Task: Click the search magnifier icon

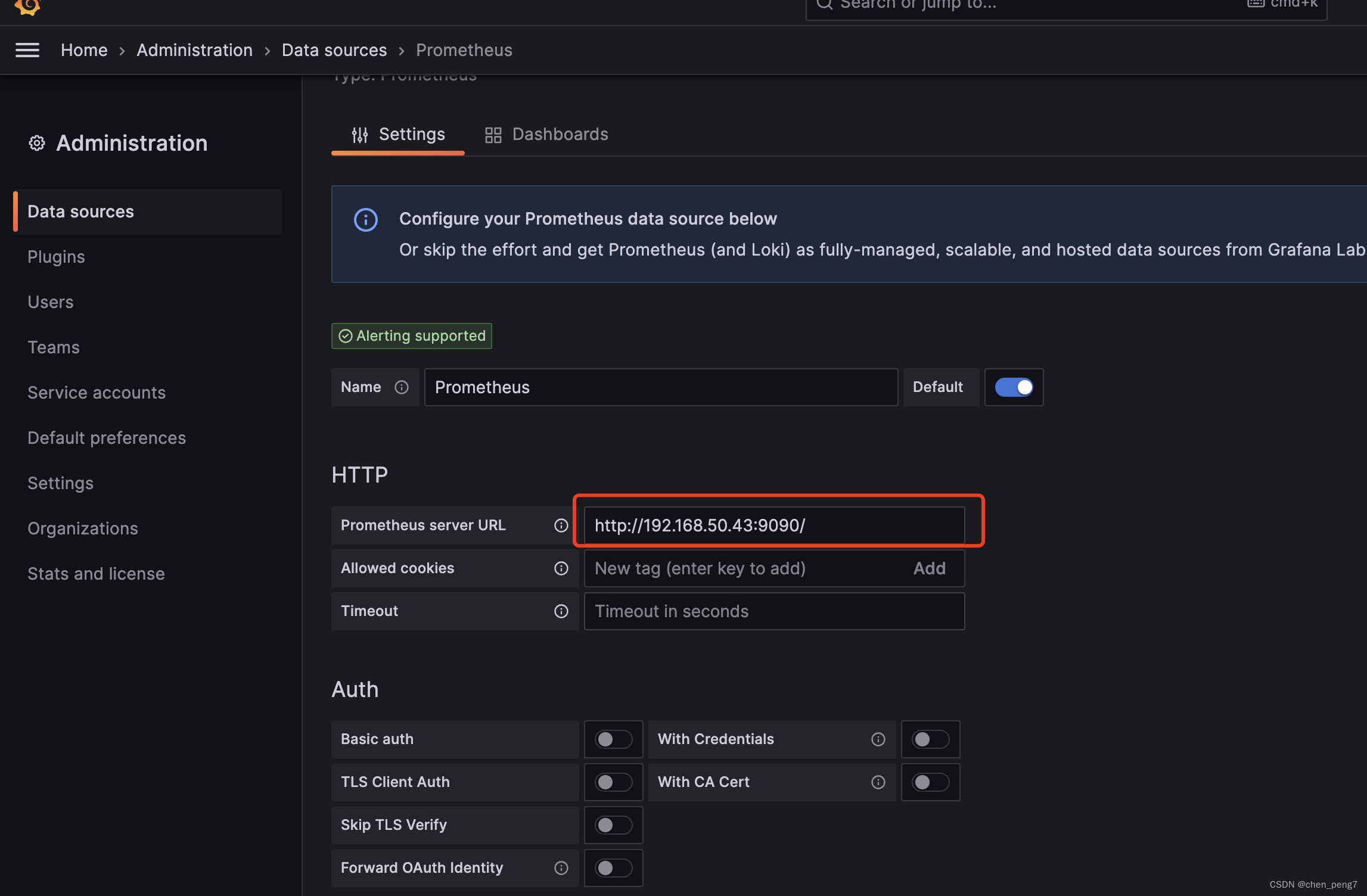Action: 824,4
